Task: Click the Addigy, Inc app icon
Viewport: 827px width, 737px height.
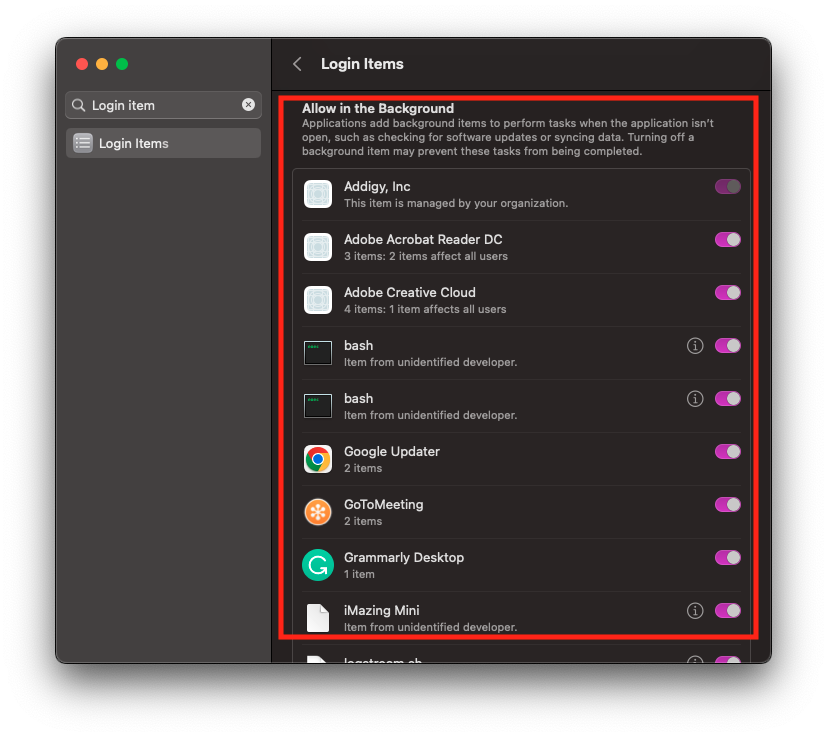Action: [x=318, y=194]
